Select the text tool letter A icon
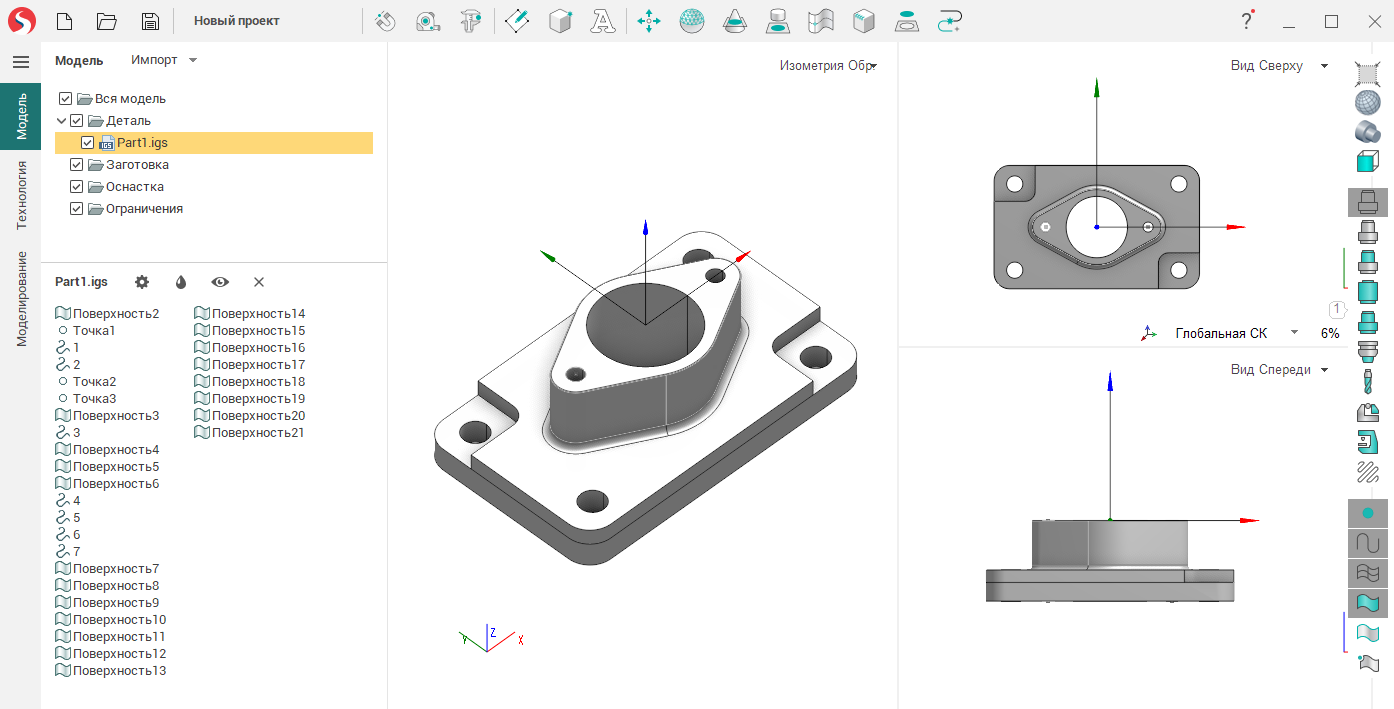 [603, 21]
